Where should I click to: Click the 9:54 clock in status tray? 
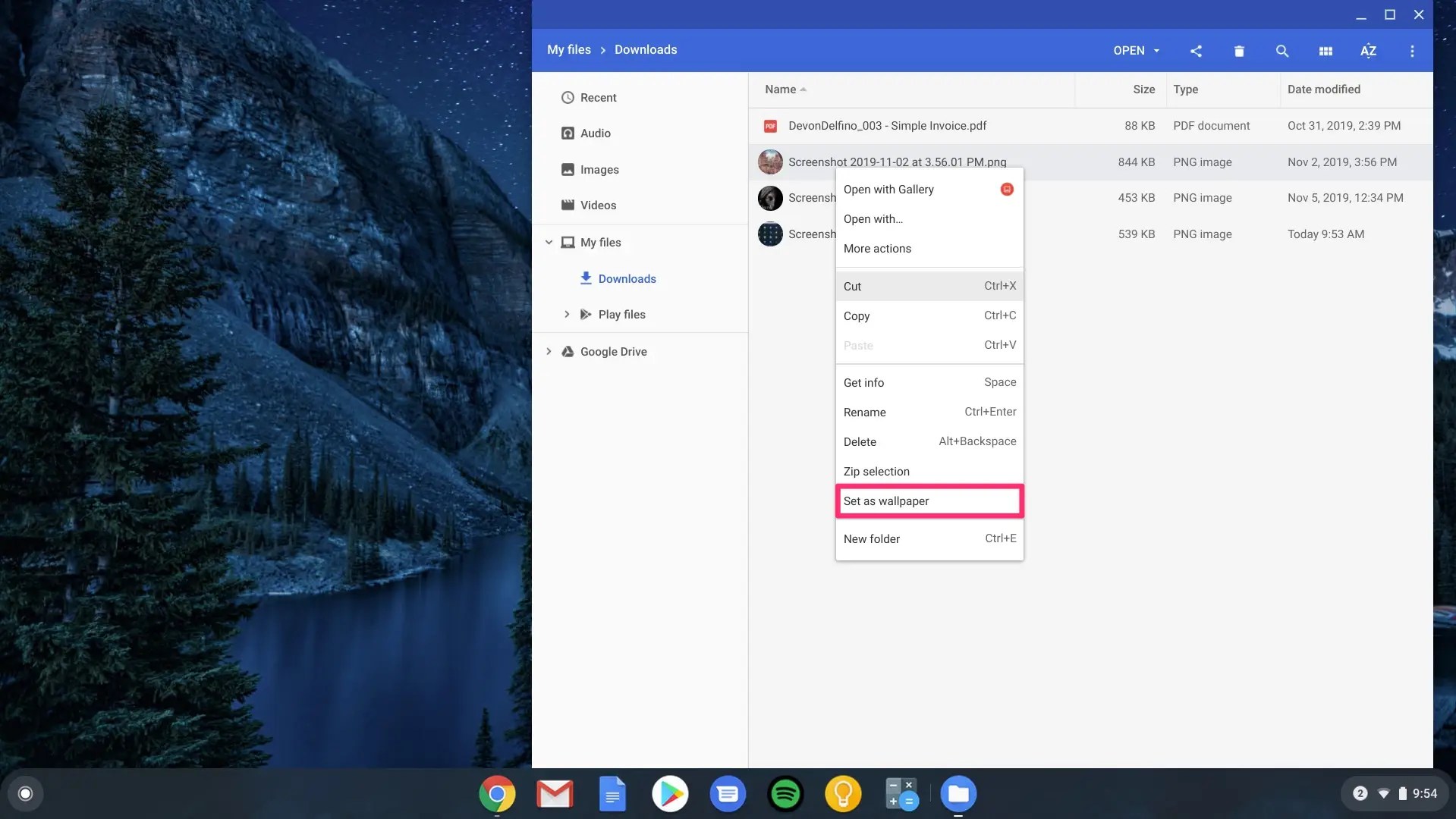point(1425,794)
